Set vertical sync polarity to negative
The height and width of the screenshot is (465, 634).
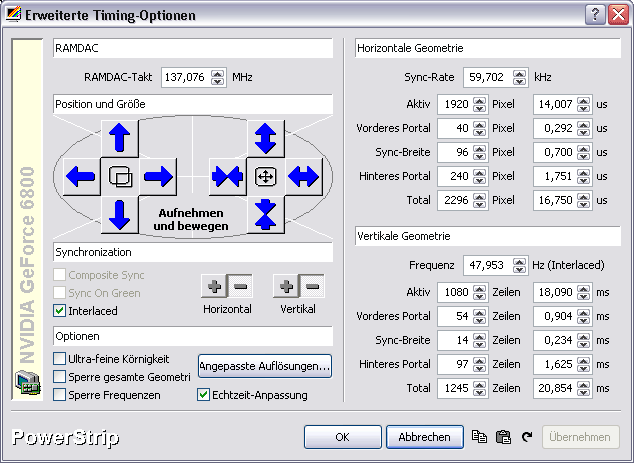[x=312, y=286]
